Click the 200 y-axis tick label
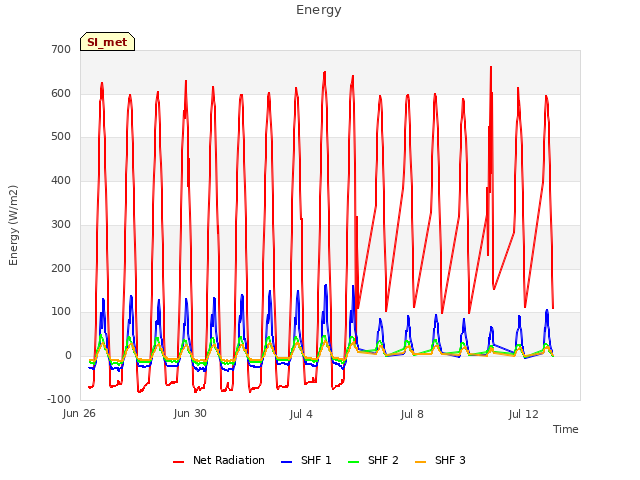 point(61,269)
